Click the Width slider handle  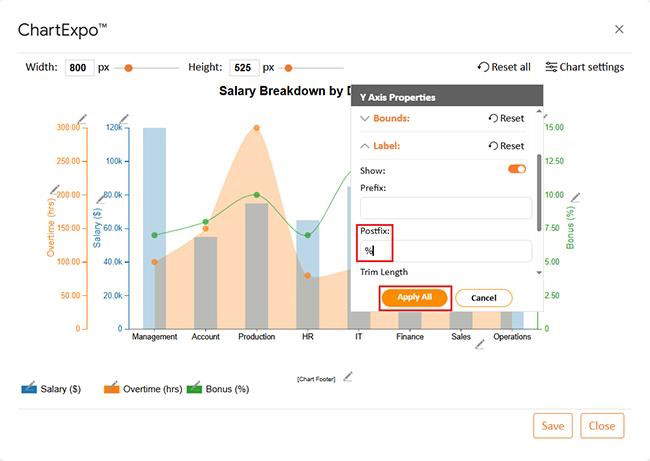point(128,68)
